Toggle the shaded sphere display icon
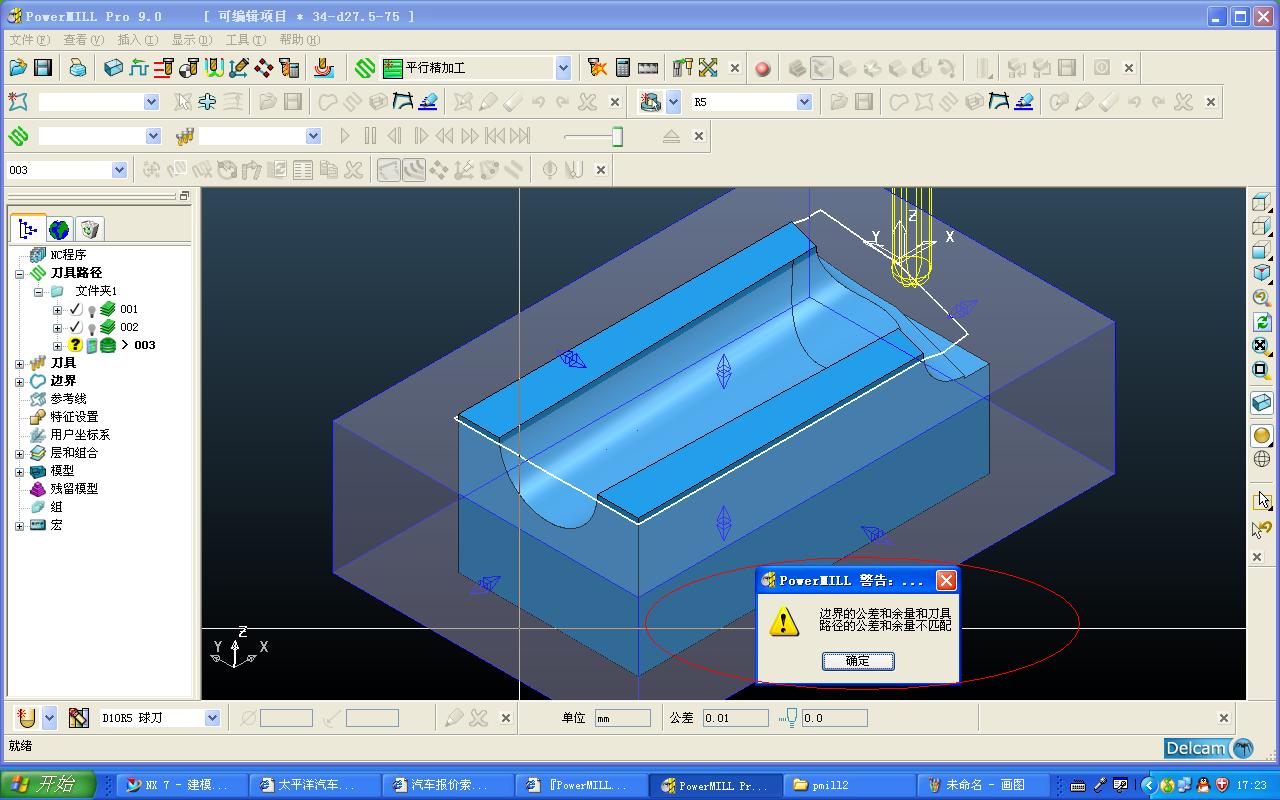Image resolution: width=1280 pixels, height=800 pixels. [x=1261, y=436]
